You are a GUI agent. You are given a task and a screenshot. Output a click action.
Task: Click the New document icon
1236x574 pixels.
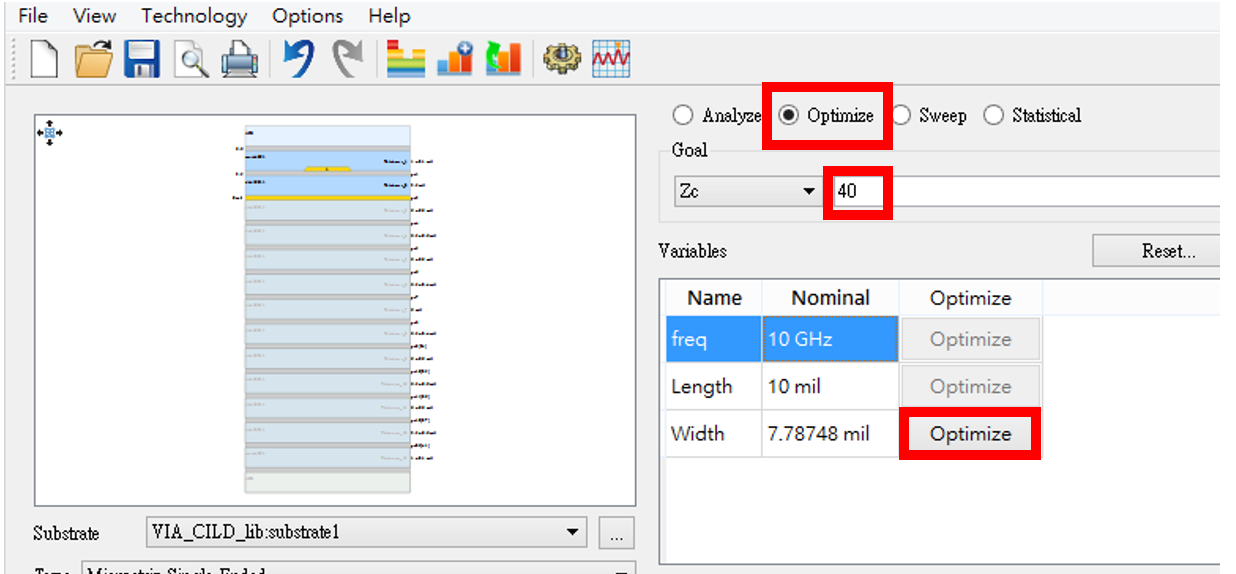[43, 59]
